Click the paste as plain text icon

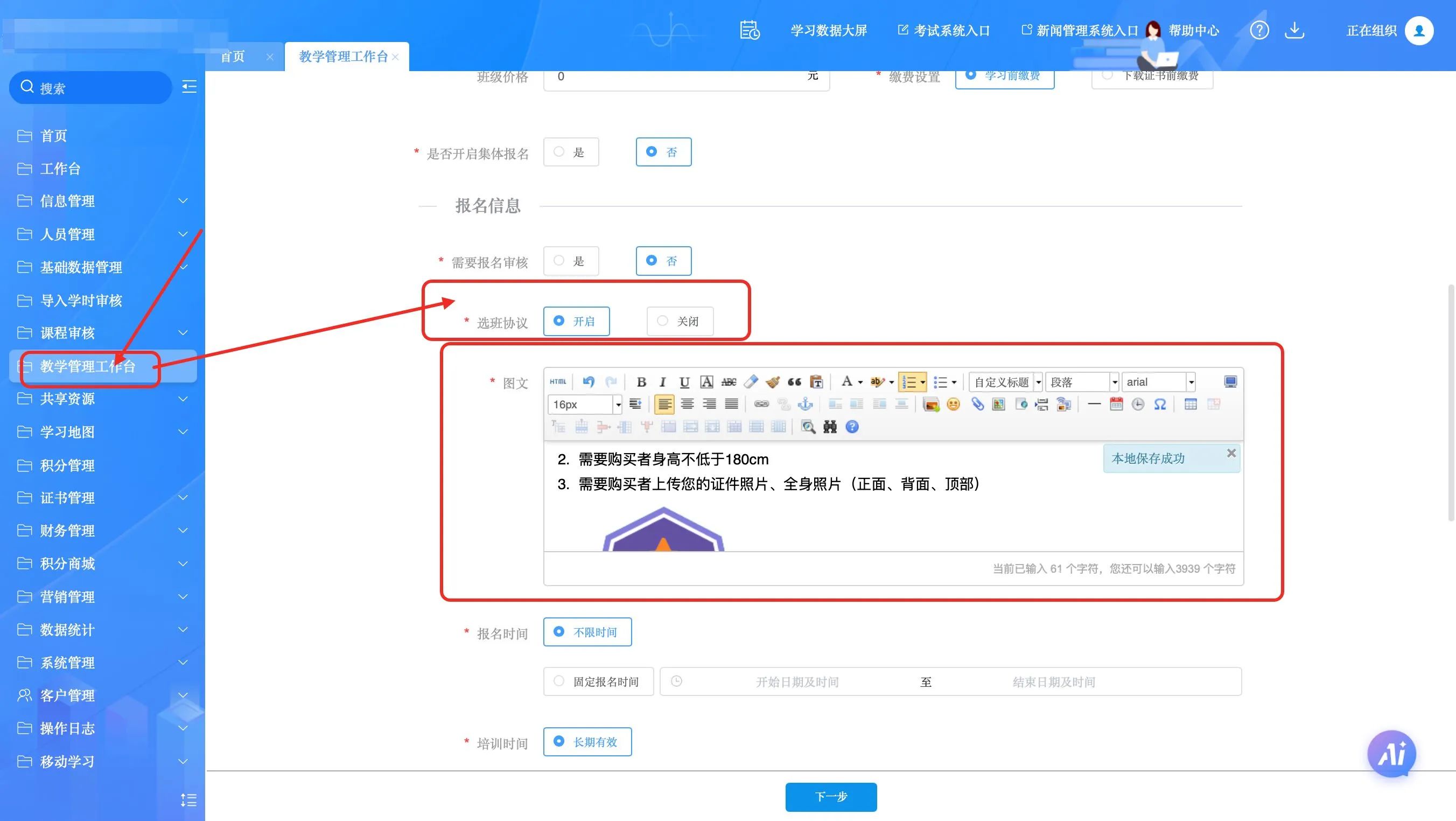pos(816,381)
